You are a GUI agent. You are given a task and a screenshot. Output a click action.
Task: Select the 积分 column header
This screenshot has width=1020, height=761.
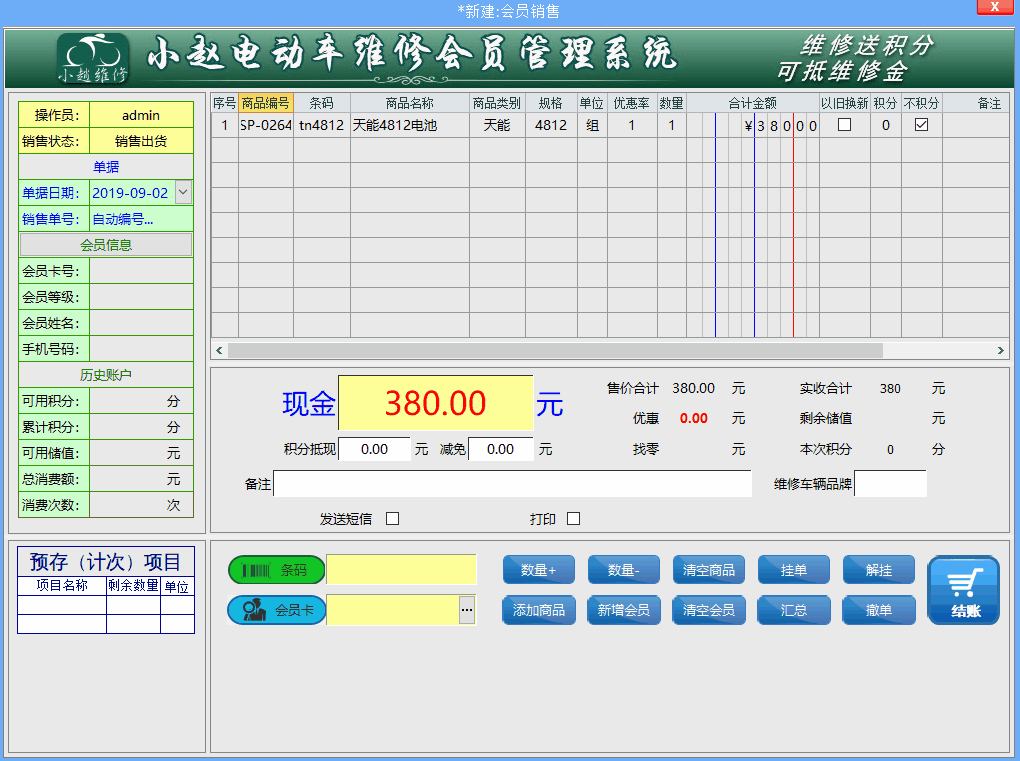[885, 103]
